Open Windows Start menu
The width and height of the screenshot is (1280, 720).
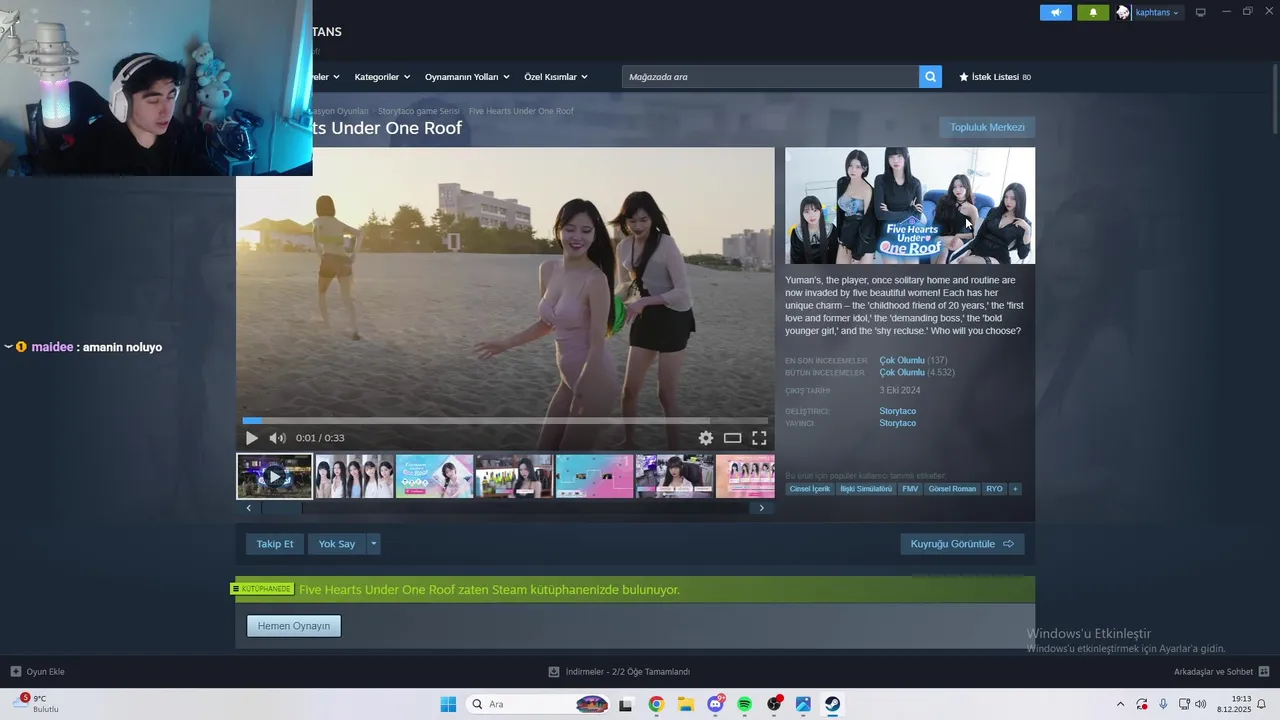pyautogui.click(x=448, y=704)
